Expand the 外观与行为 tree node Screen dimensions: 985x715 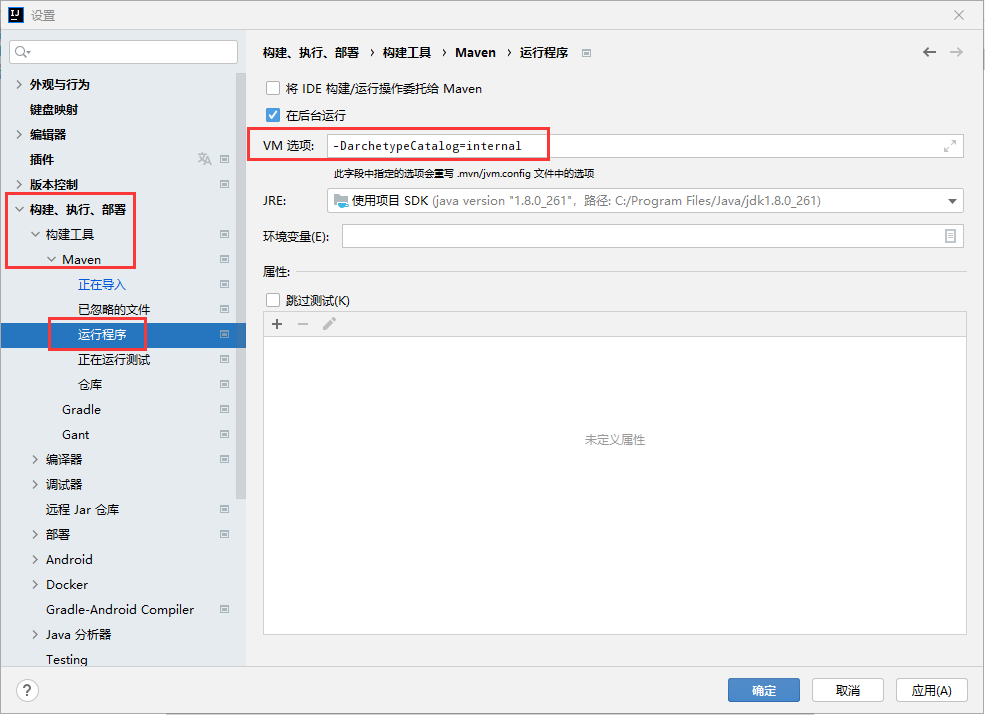pyautogui.click(x=20, y=85)
